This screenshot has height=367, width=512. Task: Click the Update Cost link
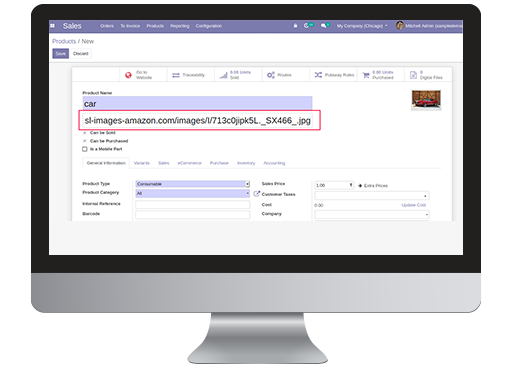414,205
